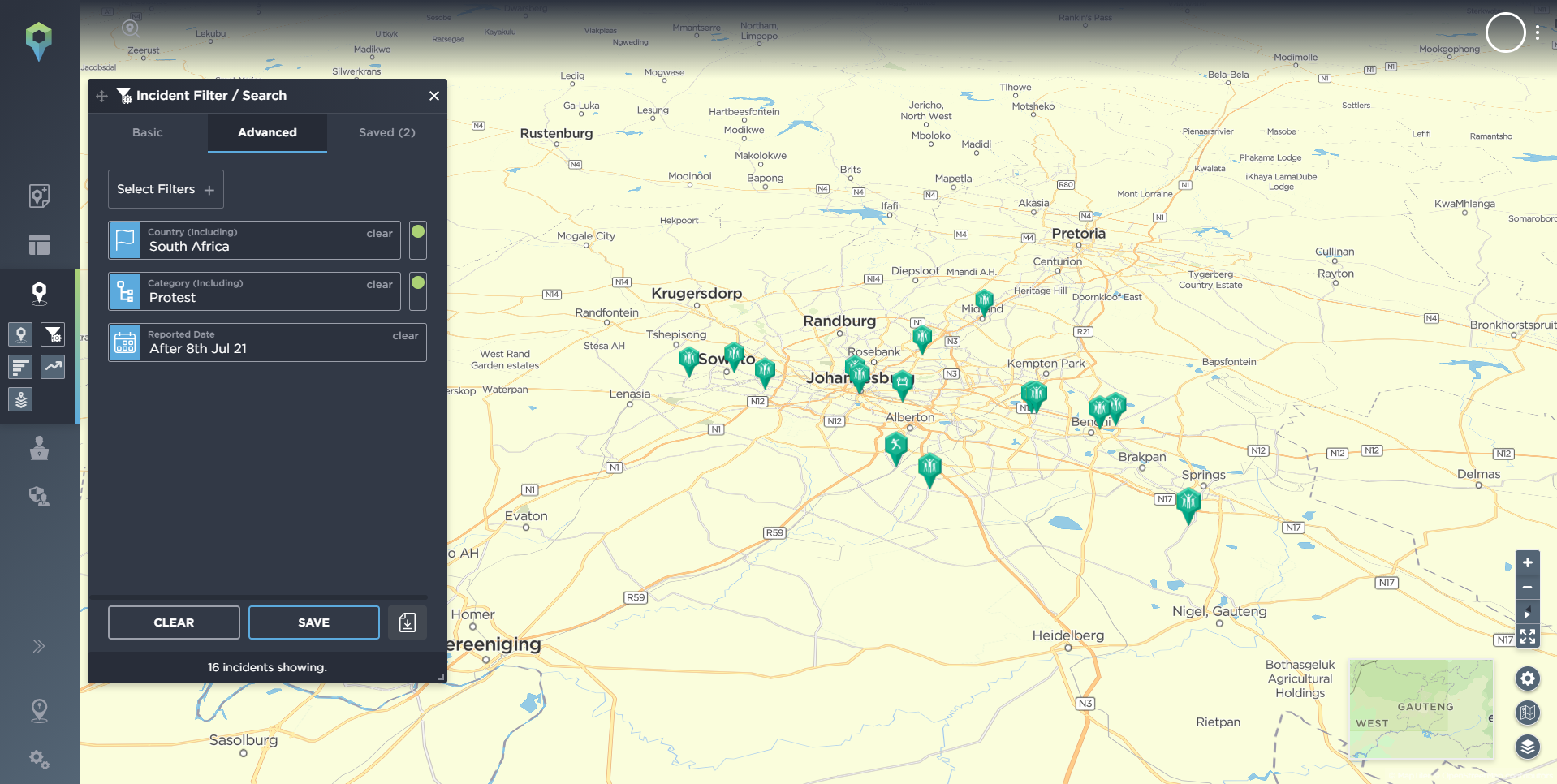Viewport: 1557px width, 784px height.
Task: Switch to the Advanced tab
Action: [267, 132]
